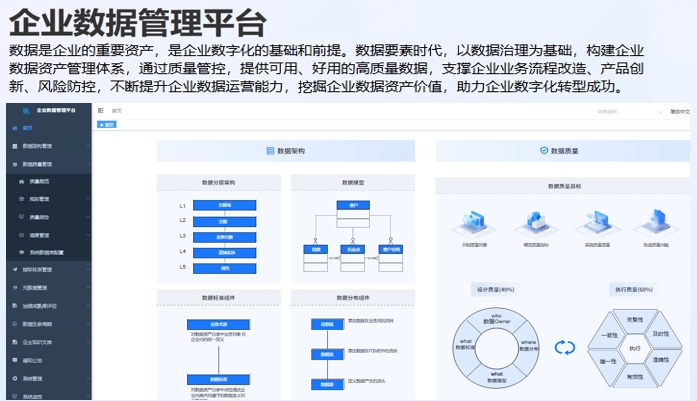Screen dimensions: 697x401
Task: Open the 治理成熟度评估 menu item
Action: pyautogui.click(x=49, y=306)
